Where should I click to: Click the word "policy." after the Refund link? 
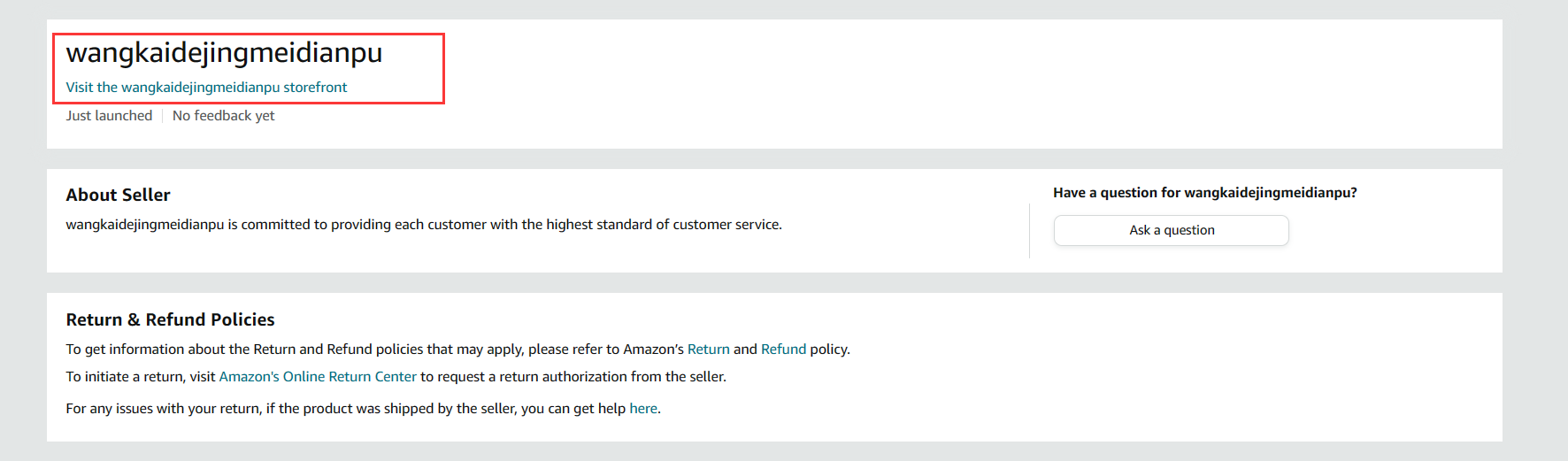click(830, 350)
